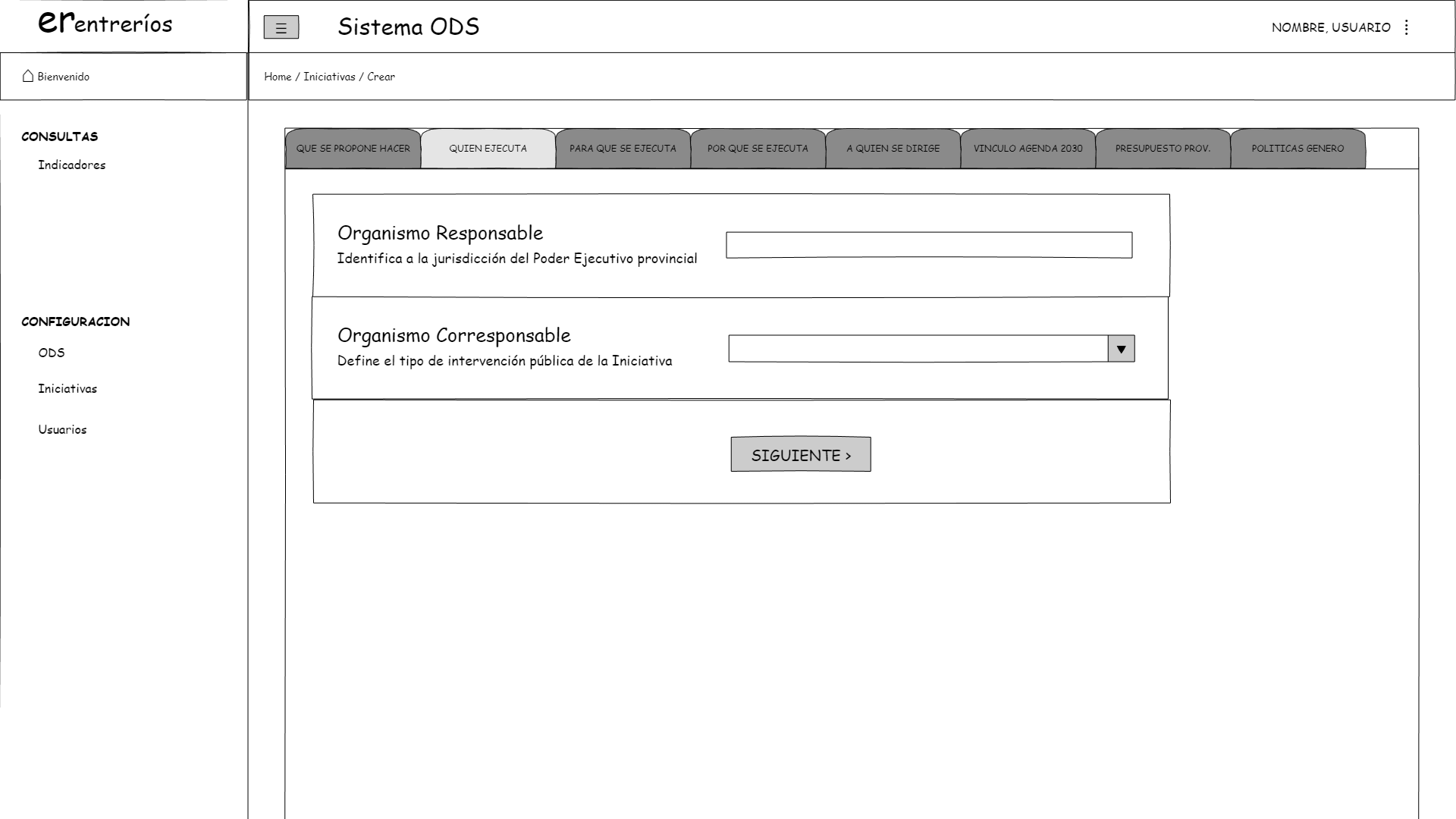
Task: Open Usuarios in the sidebar
Action: tap(62, 430)
